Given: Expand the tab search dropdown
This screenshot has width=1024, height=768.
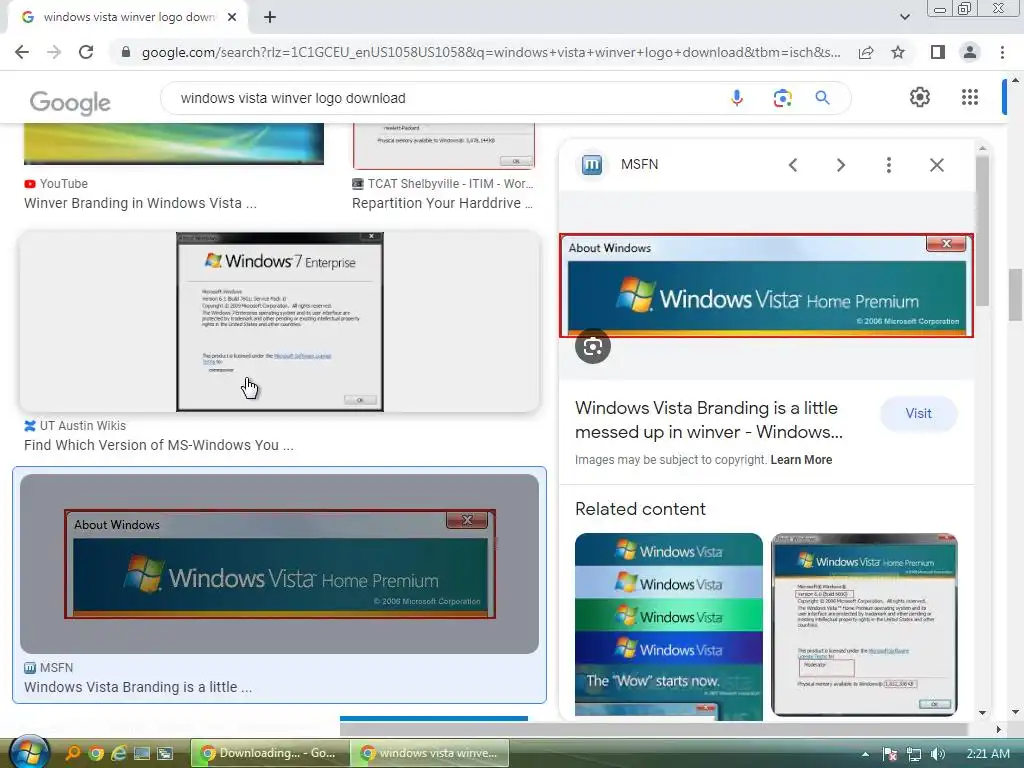Looking at the screenshot, I should 904,17.
